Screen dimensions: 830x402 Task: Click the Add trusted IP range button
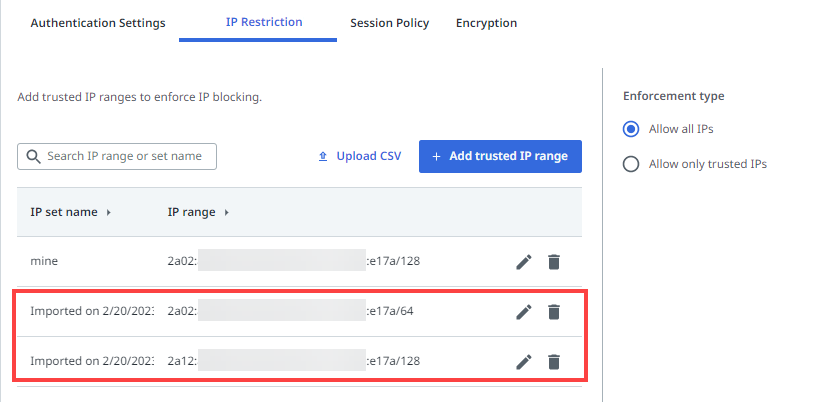coord(500,157)
